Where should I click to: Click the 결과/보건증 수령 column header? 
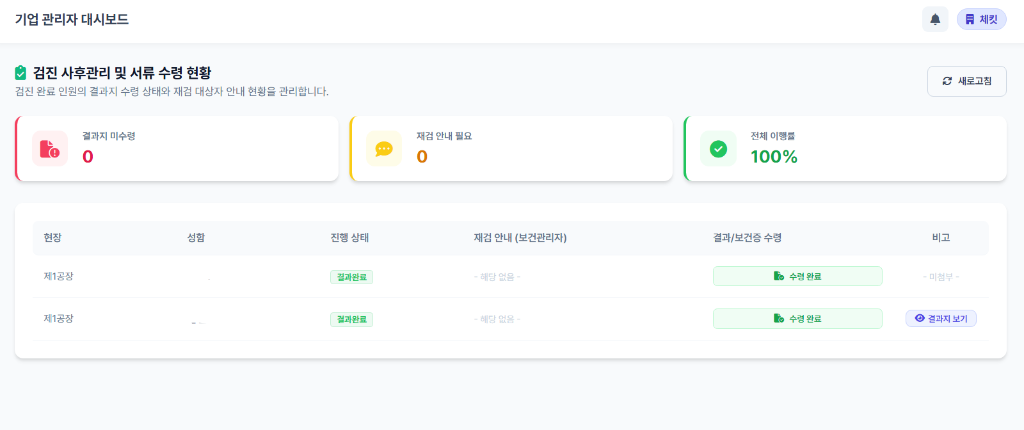pyautogui.click(x=740, y=238)
